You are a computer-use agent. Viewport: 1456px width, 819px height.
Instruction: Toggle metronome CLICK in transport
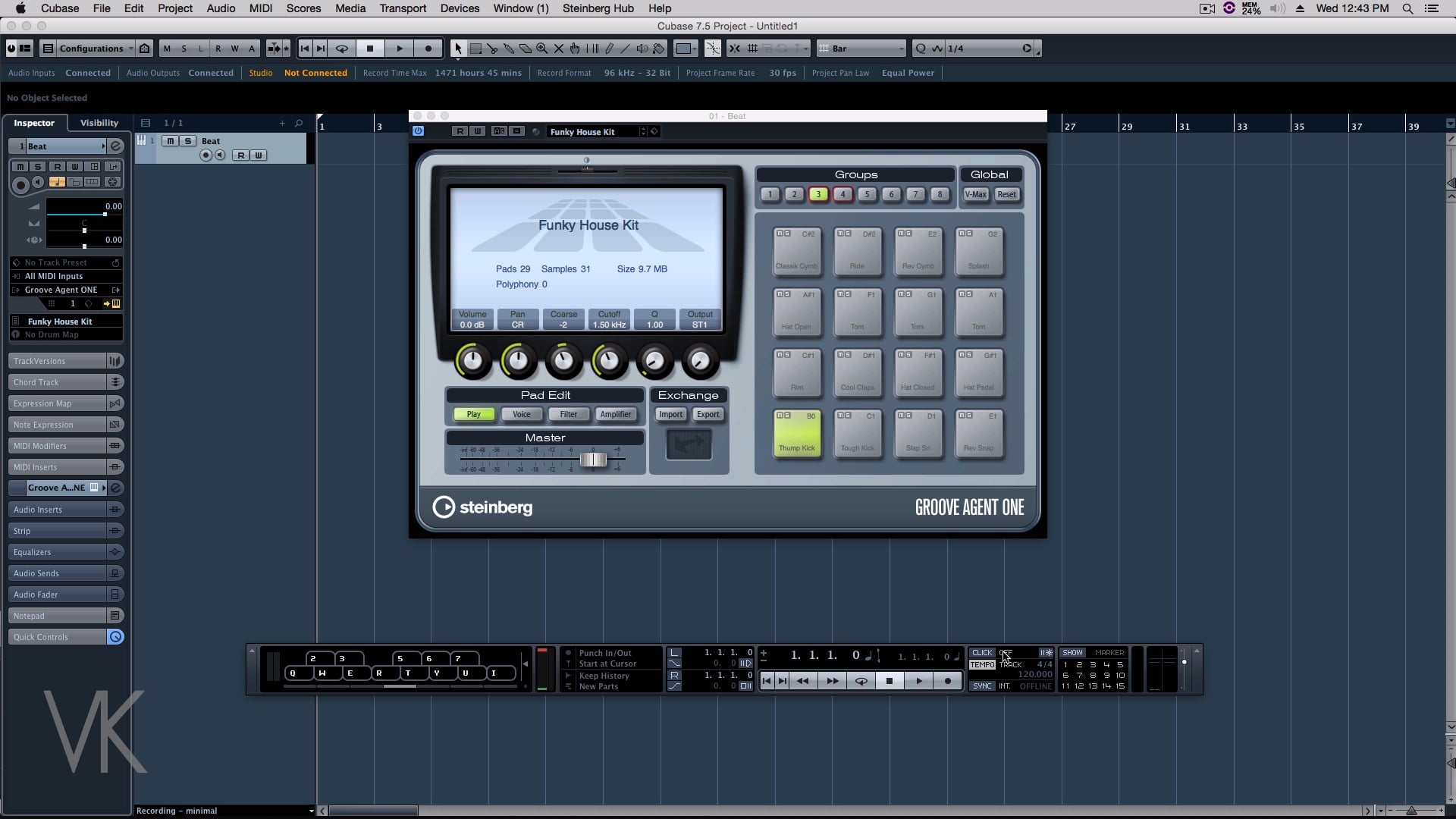point(981,653)
